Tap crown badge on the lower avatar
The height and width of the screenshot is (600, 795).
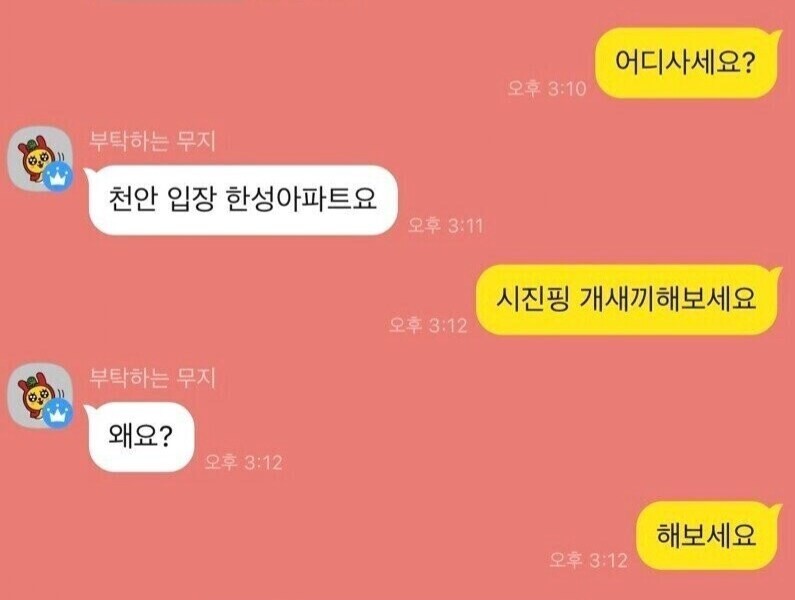57,413
